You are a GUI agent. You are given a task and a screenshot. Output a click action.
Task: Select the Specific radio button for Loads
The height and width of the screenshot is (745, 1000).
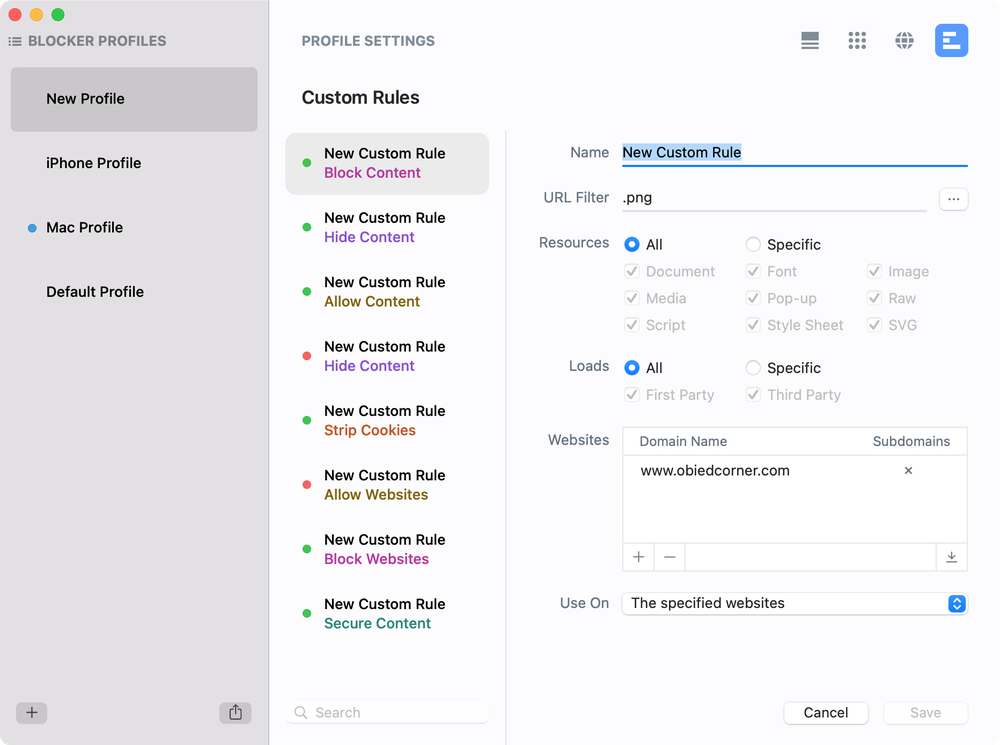click(753, 368)
